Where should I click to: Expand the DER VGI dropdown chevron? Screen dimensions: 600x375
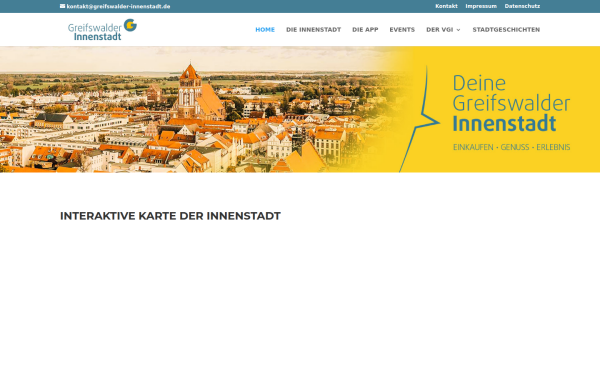(458, 30)
